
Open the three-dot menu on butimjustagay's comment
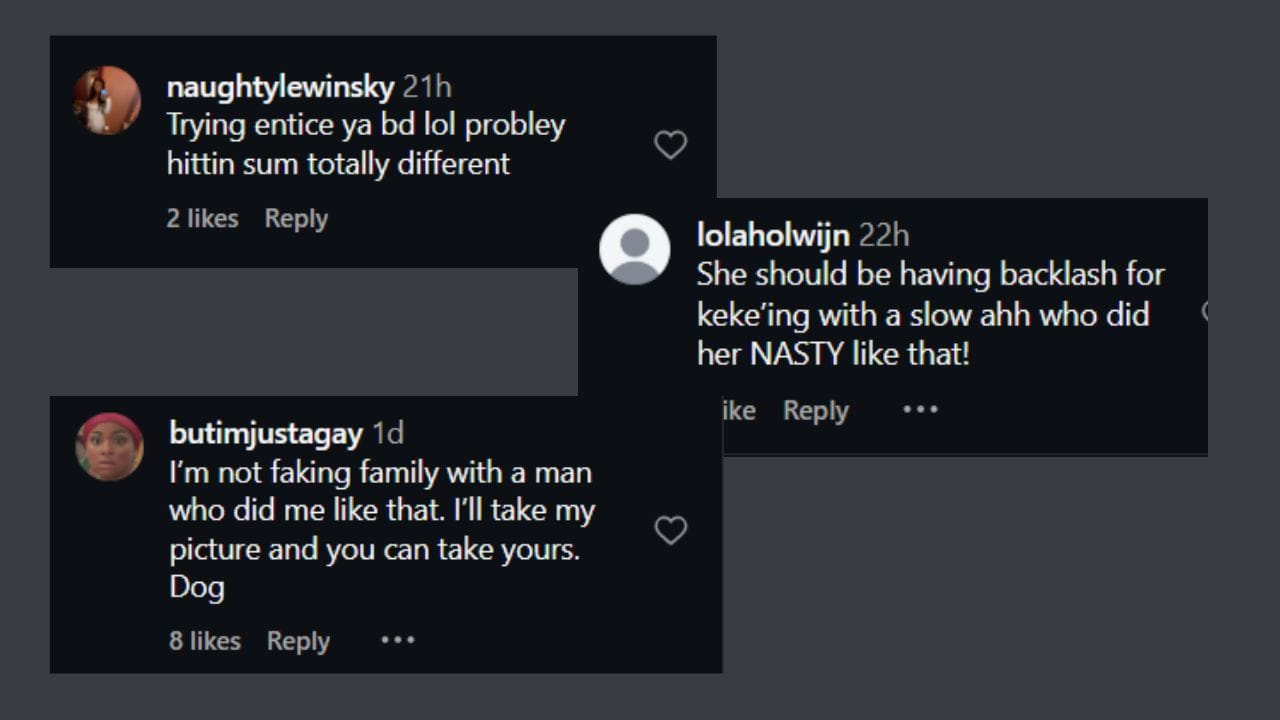[397, 640]
